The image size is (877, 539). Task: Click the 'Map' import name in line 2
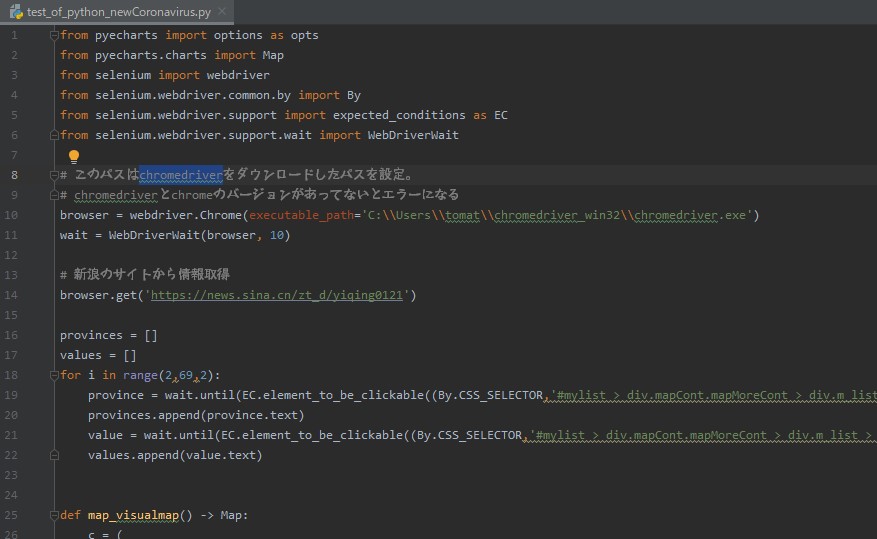tap(273, 55)
